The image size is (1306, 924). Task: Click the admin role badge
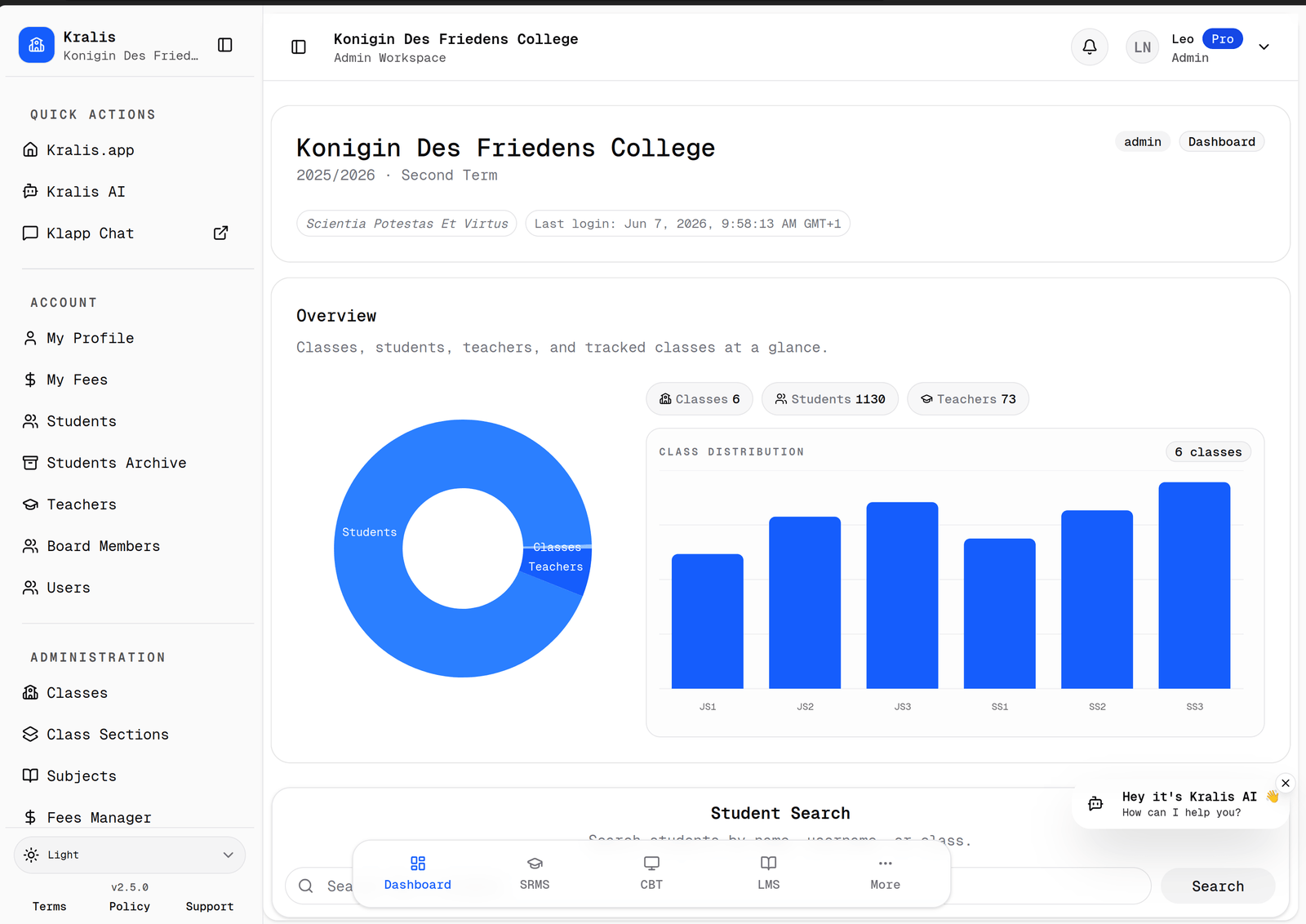coord(1143,142)
